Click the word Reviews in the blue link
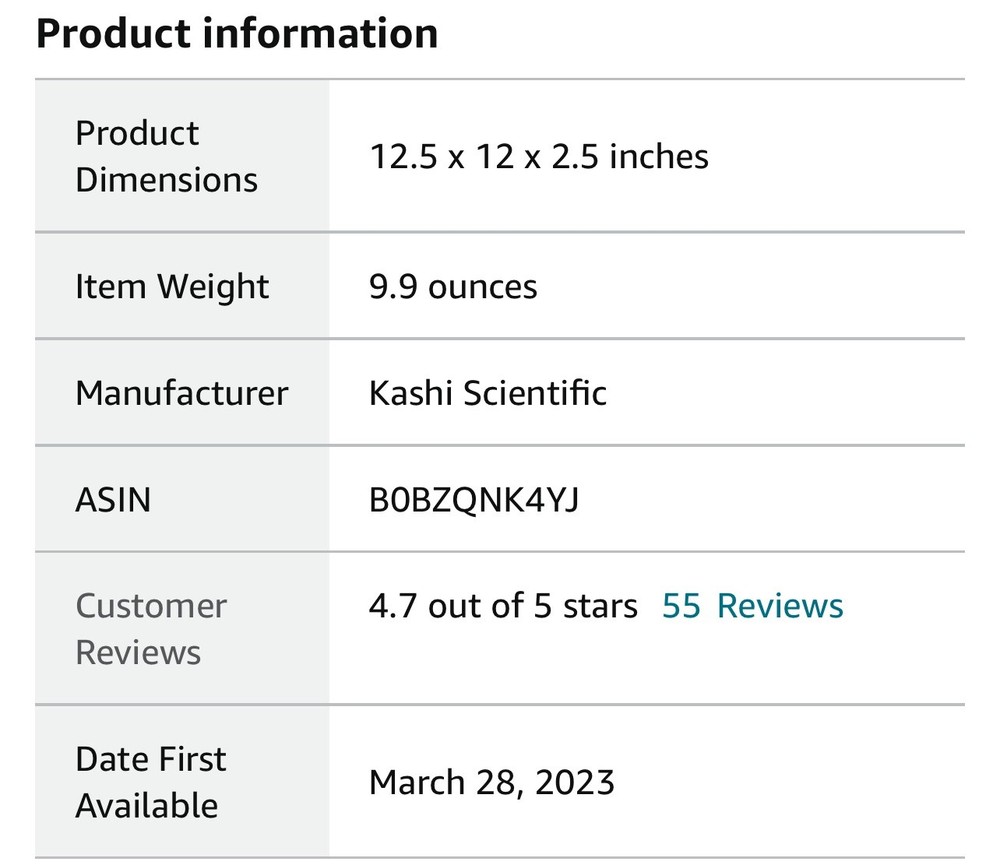Screen dimensions: 1000x865 point(780,606)
